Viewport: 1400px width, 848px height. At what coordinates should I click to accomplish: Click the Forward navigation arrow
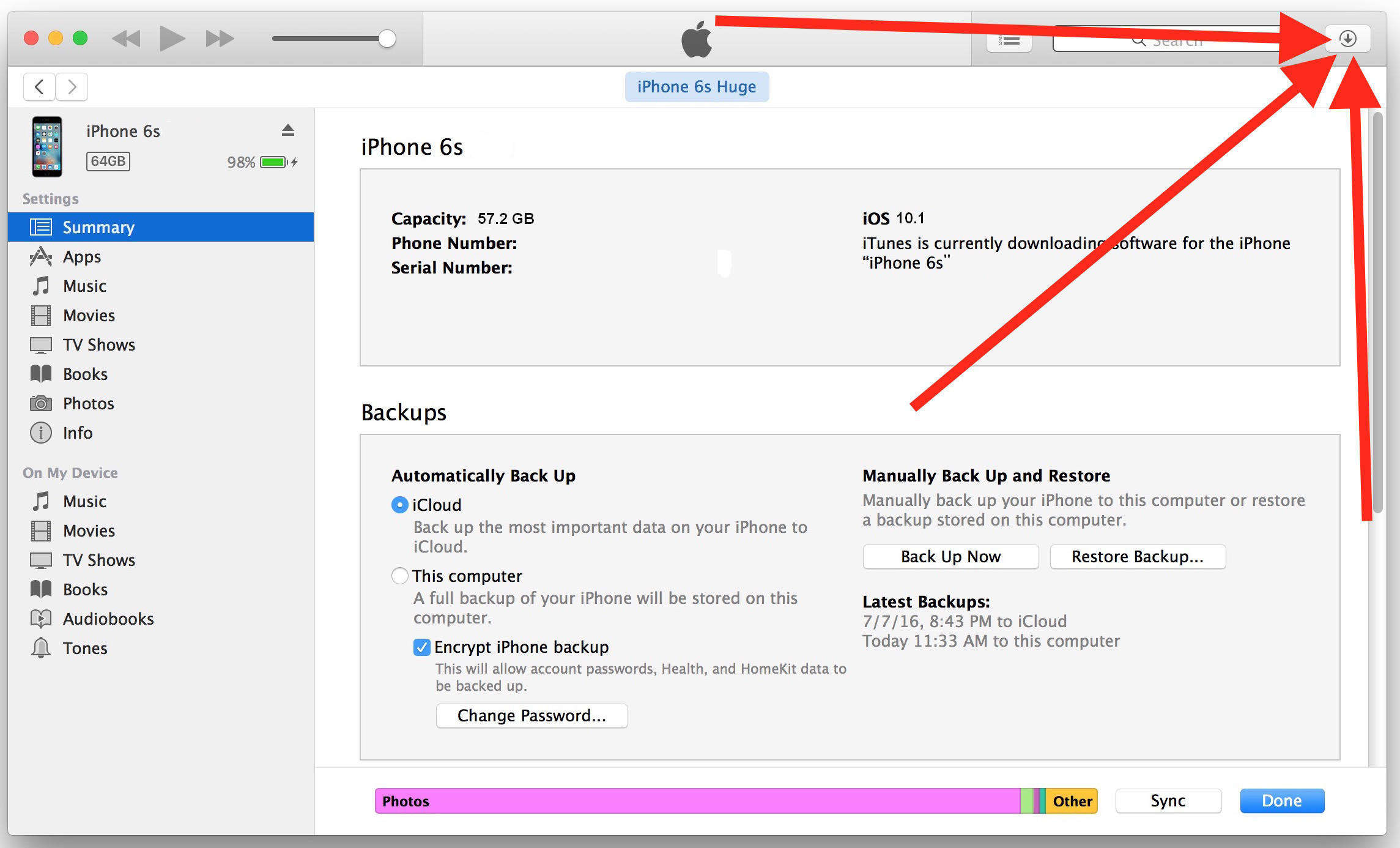click(x=71, y=87)
